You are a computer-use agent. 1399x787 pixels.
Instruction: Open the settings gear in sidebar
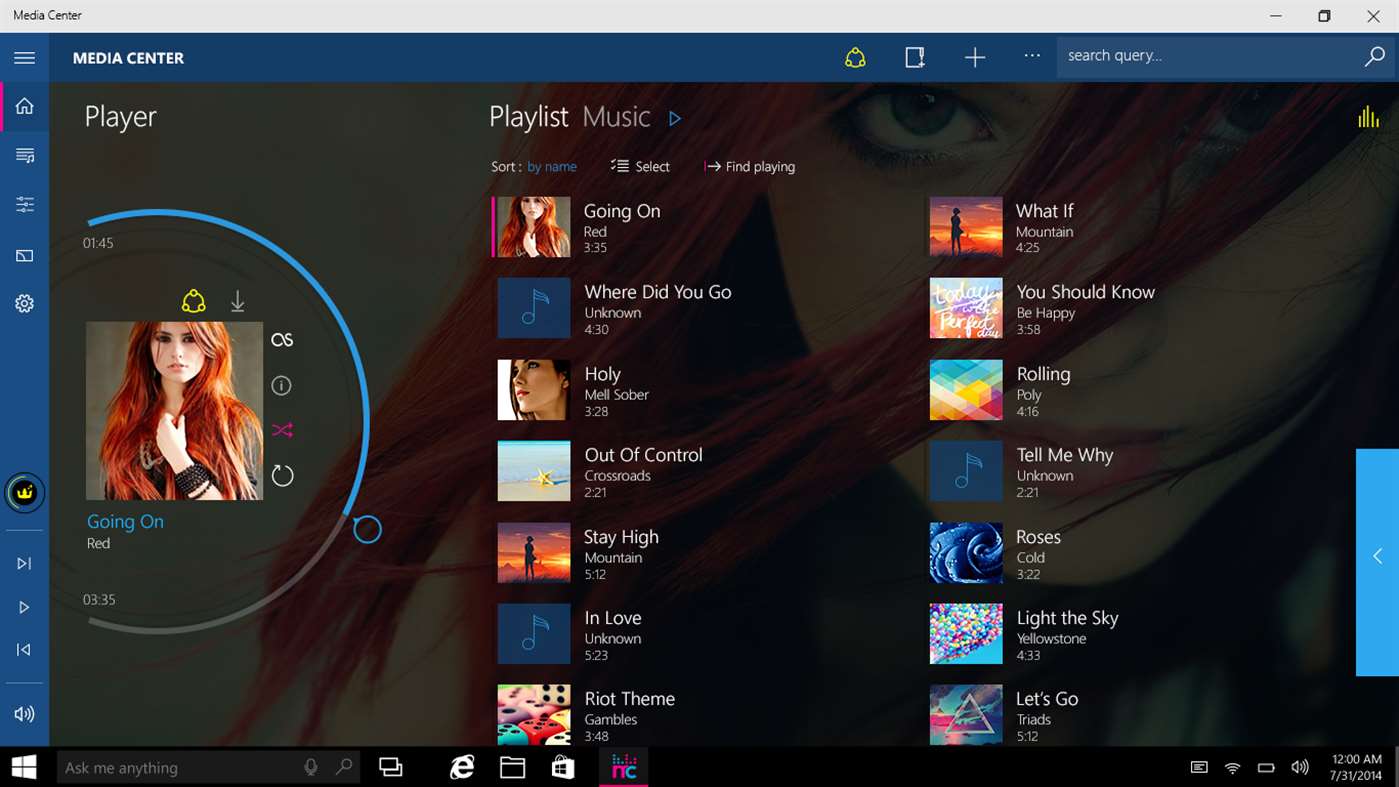24,304
